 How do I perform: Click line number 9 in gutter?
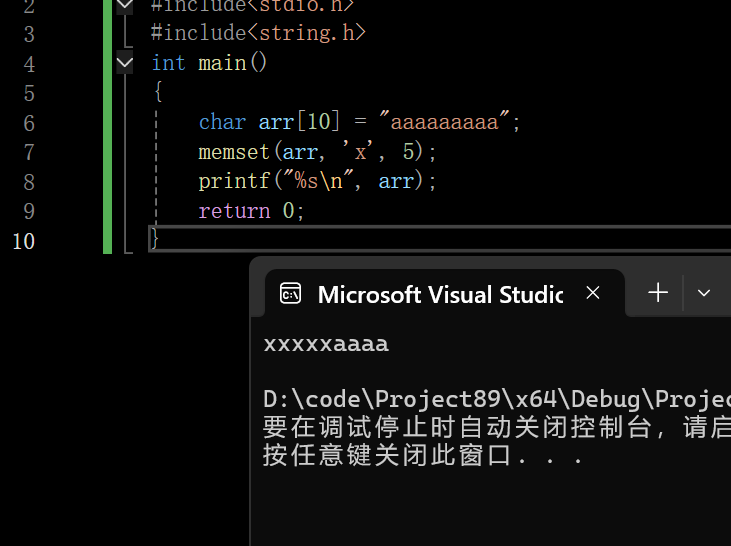coord(29,212)
